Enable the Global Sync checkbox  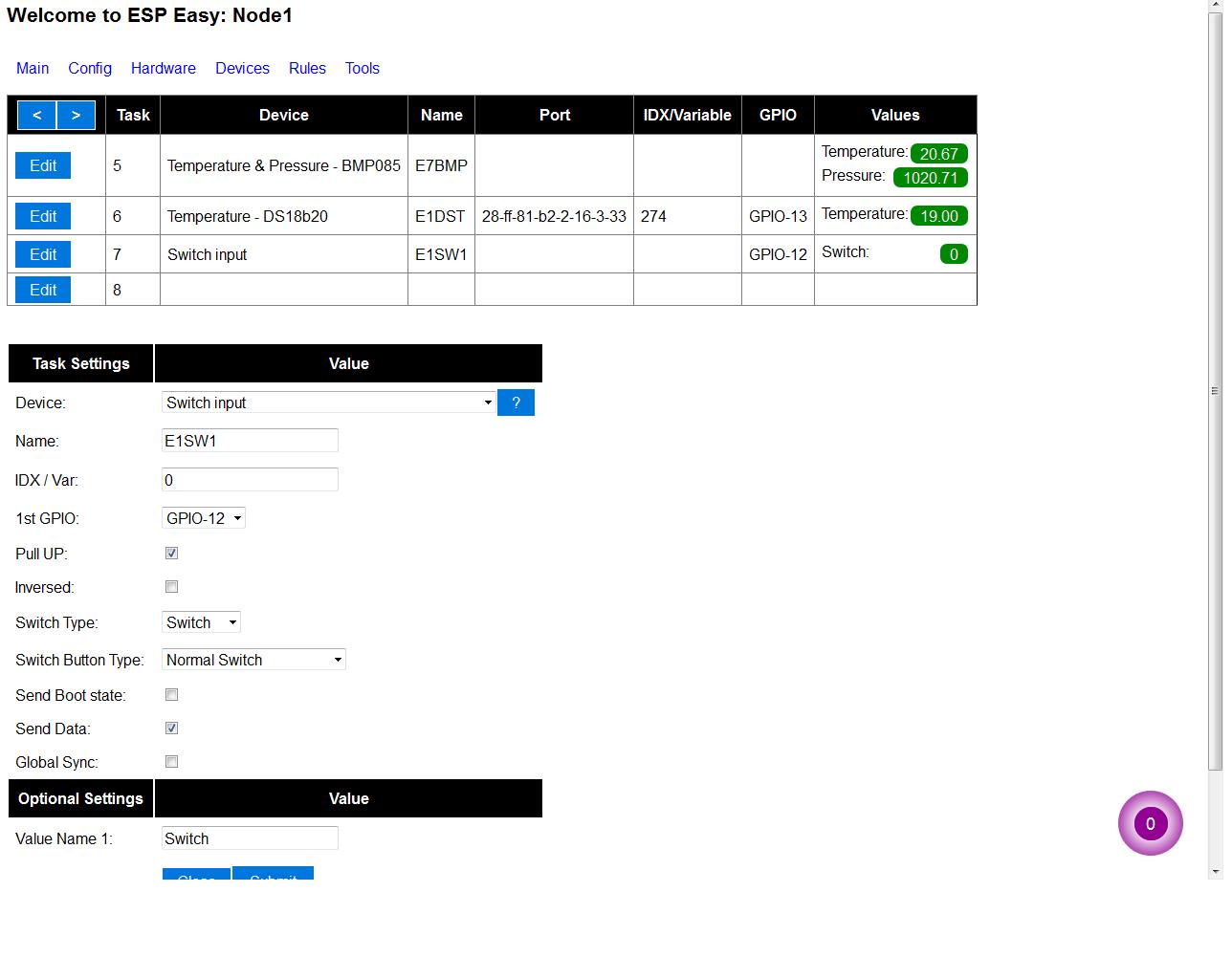pos(172,762)
